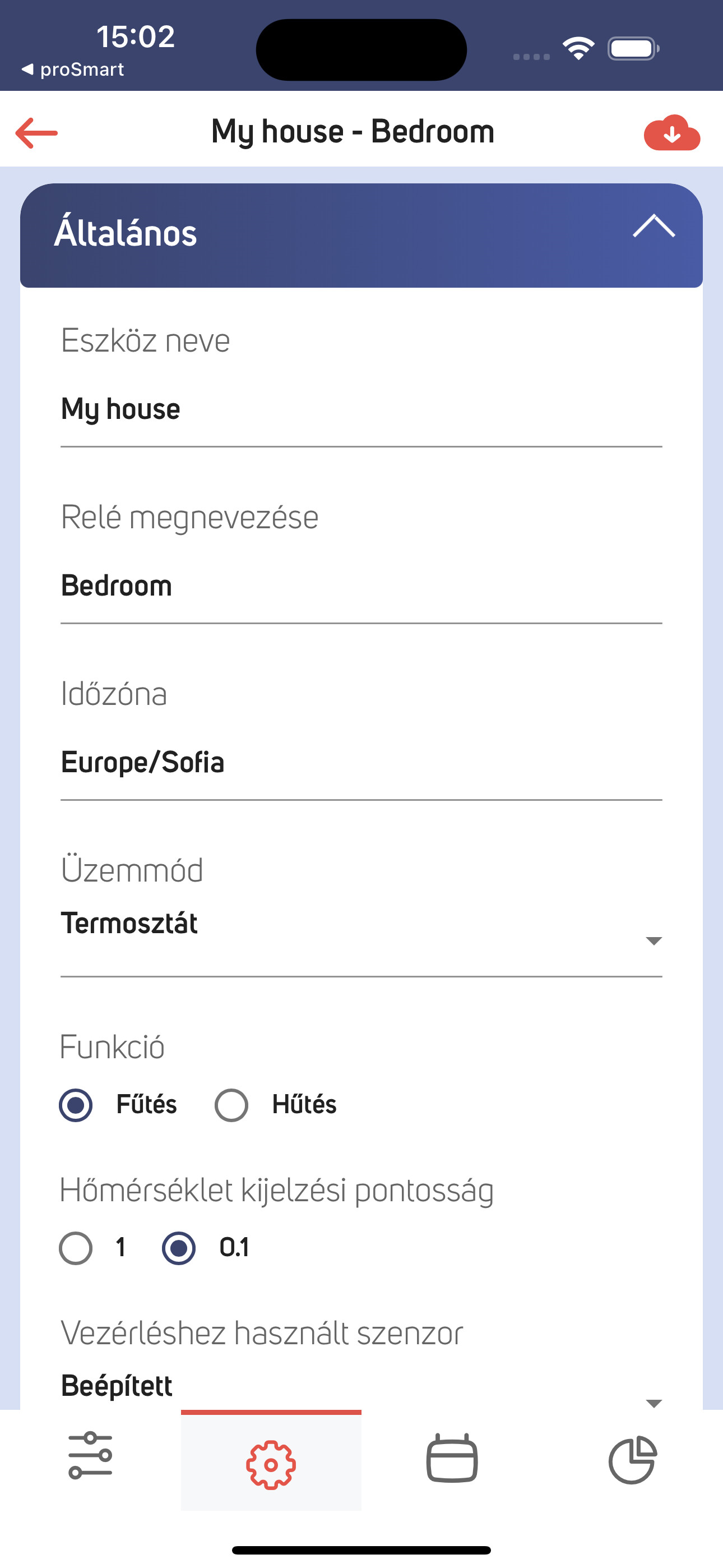Image resolution: width=723 pixels, height=1568 pixels.
Task: Choose display precision 1 radio button
Action: point(76,1248)
